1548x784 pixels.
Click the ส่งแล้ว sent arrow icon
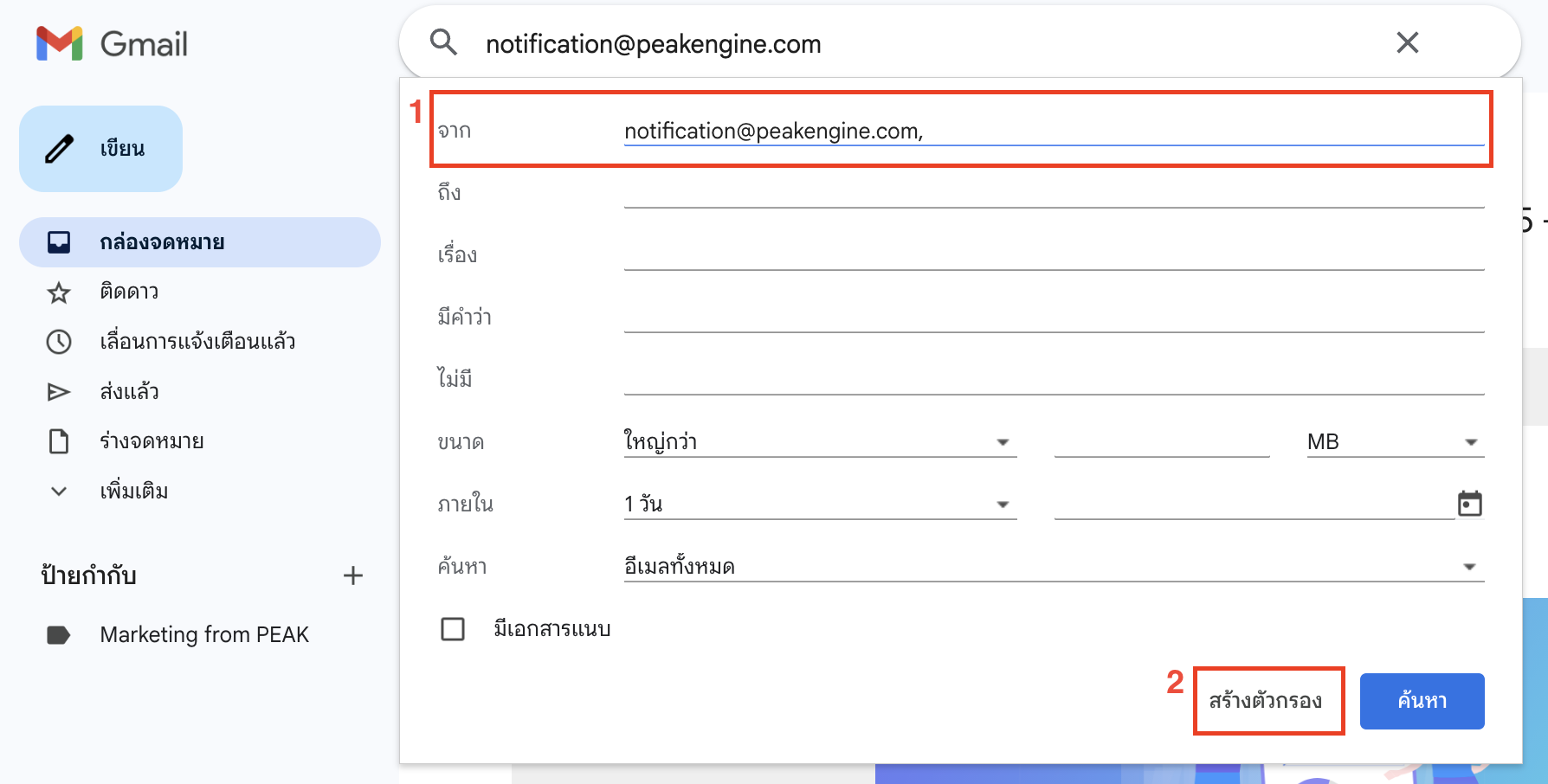59,392
